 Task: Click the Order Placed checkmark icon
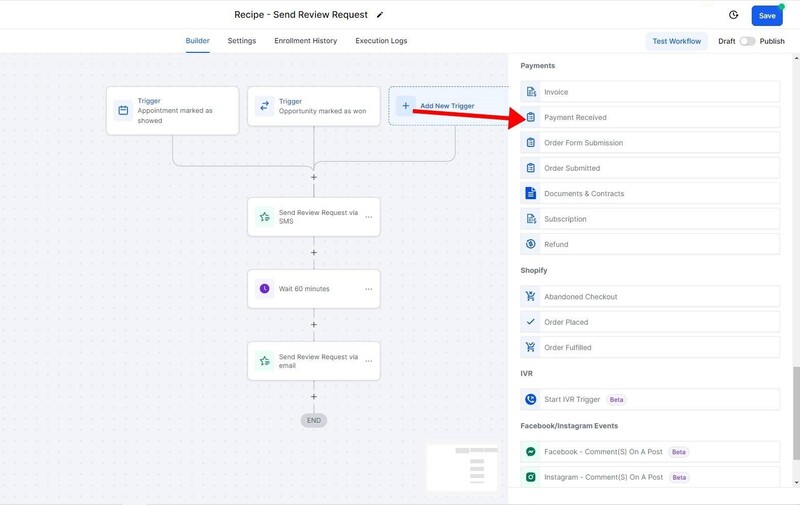531,322
